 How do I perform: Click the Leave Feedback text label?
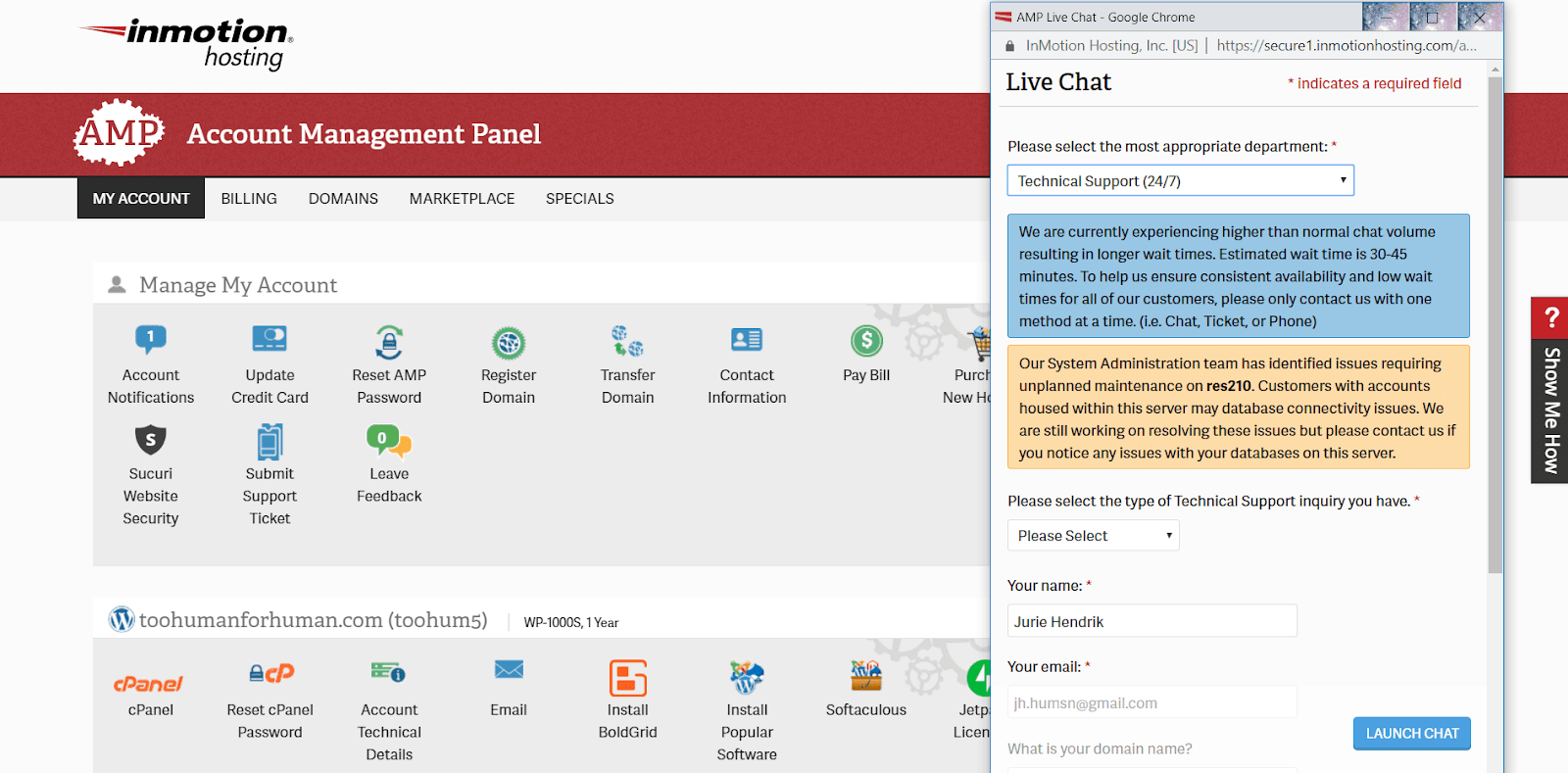389,485
